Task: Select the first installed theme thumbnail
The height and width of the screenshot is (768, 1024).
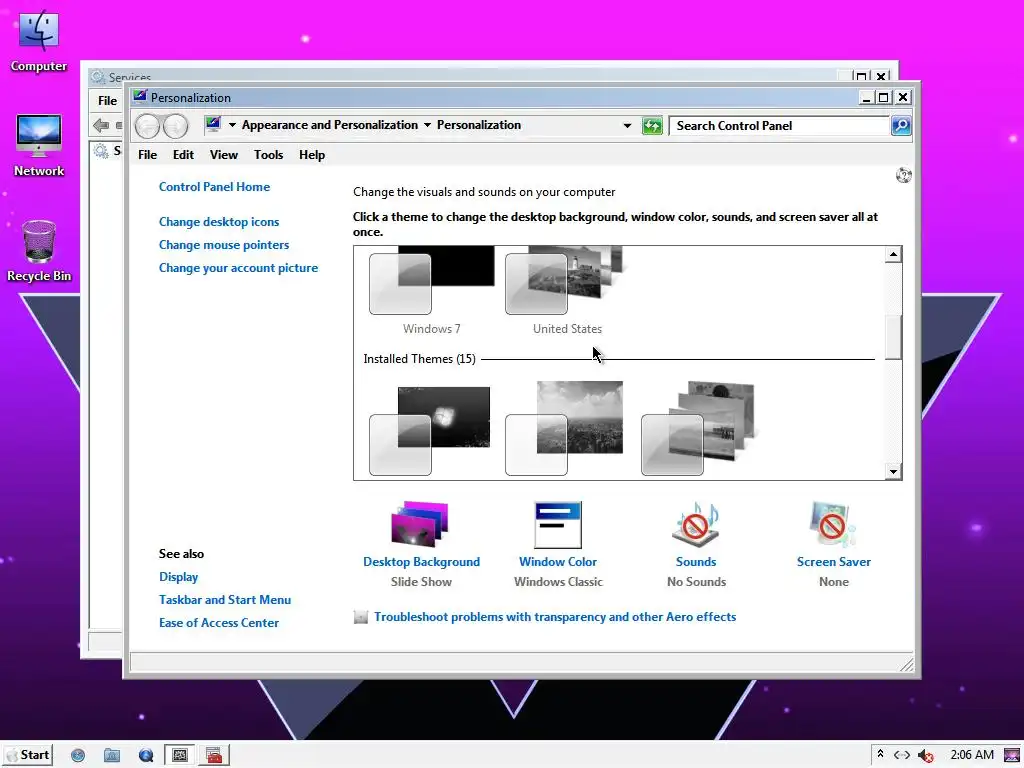Action: 430,430
